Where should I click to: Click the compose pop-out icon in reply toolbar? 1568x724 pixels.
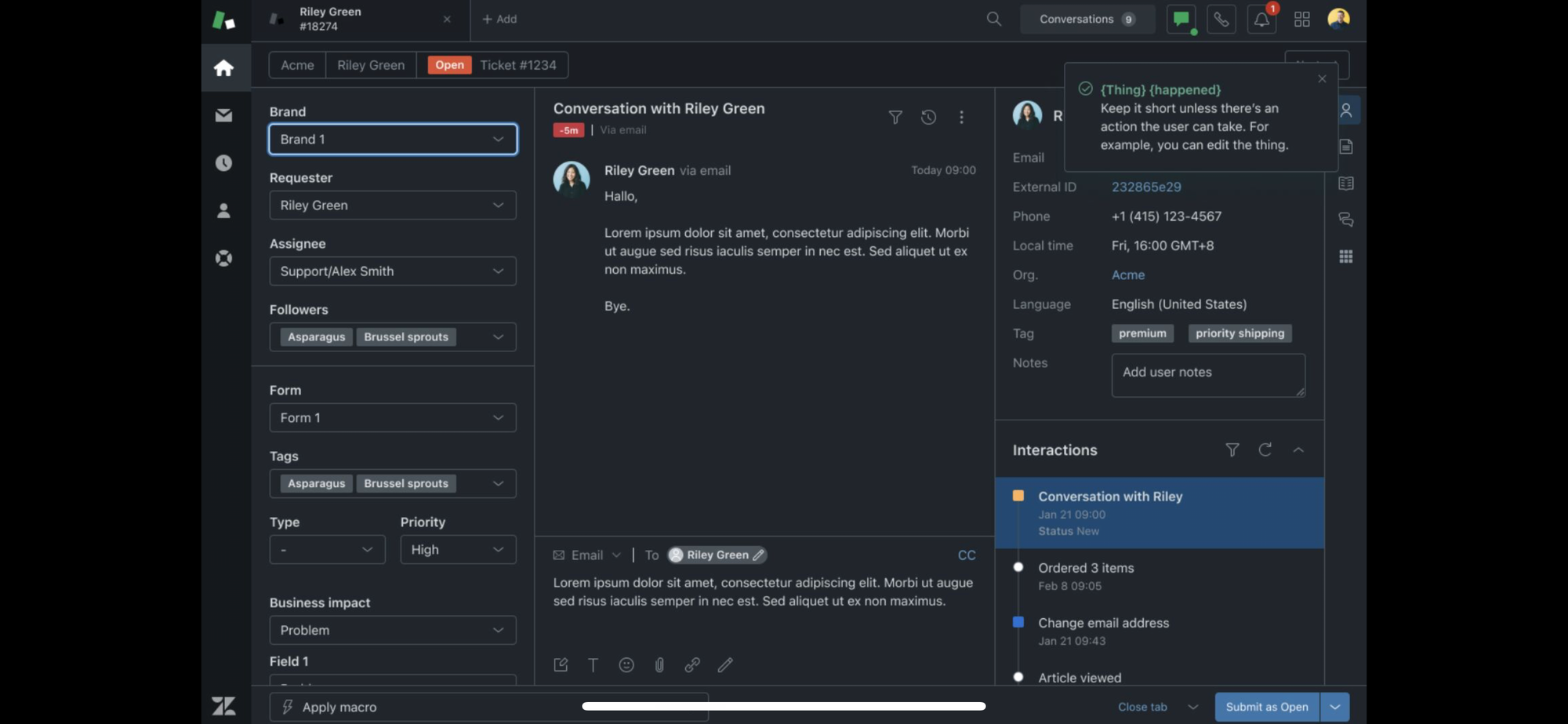tap(561, 665)
